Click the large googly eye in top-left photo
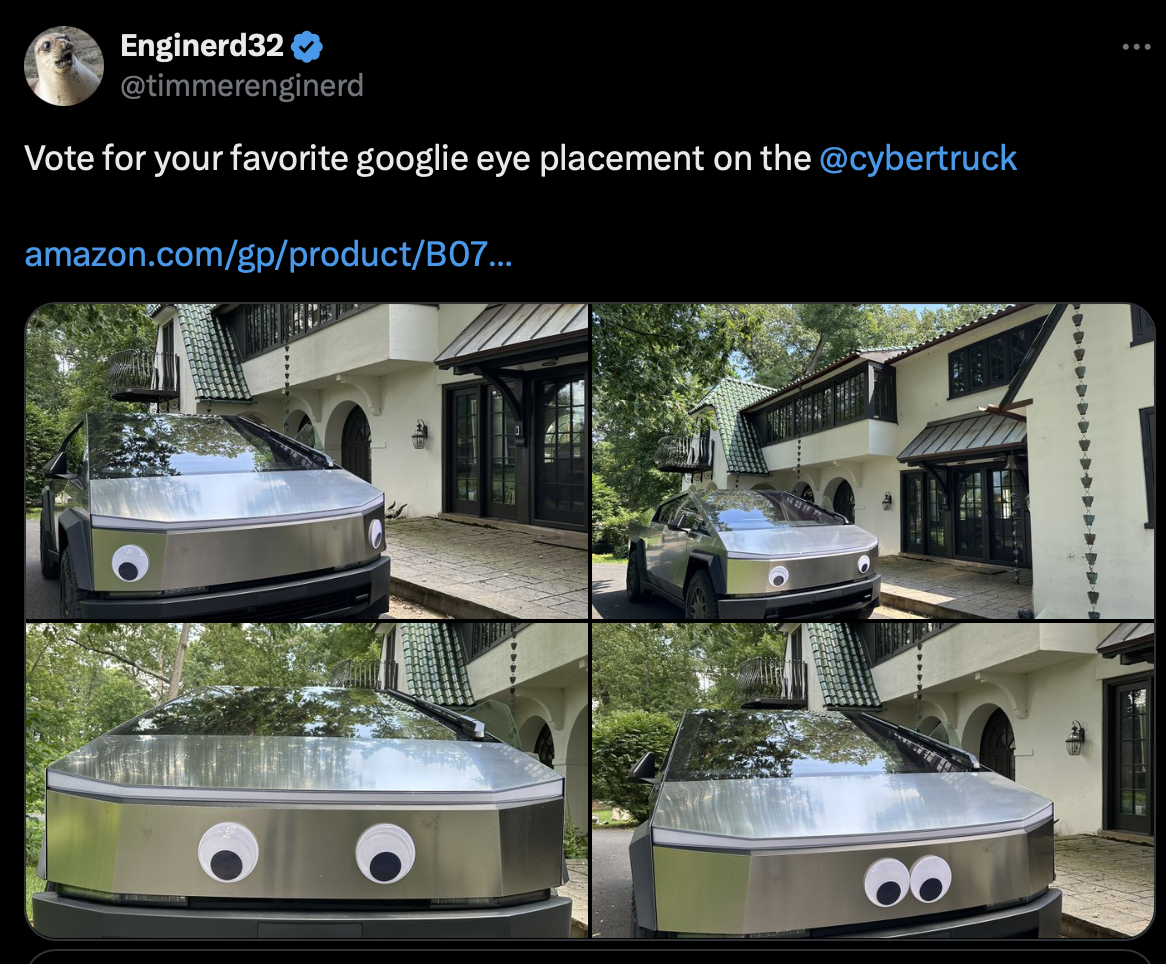The image size is (1166, 964). (130, 563)
